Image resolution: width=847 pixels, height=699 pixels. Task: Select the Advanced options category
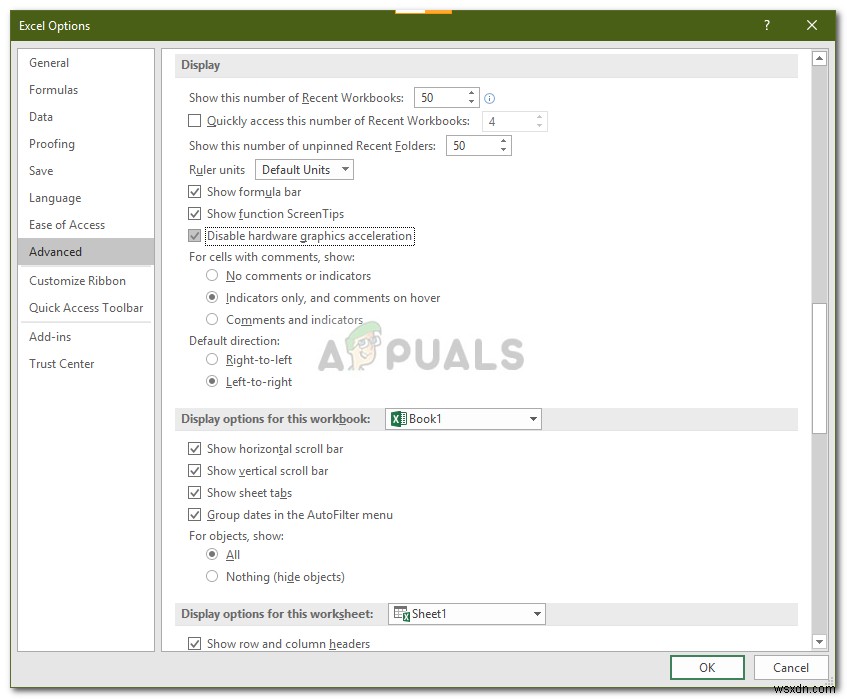tap(86, 252)
